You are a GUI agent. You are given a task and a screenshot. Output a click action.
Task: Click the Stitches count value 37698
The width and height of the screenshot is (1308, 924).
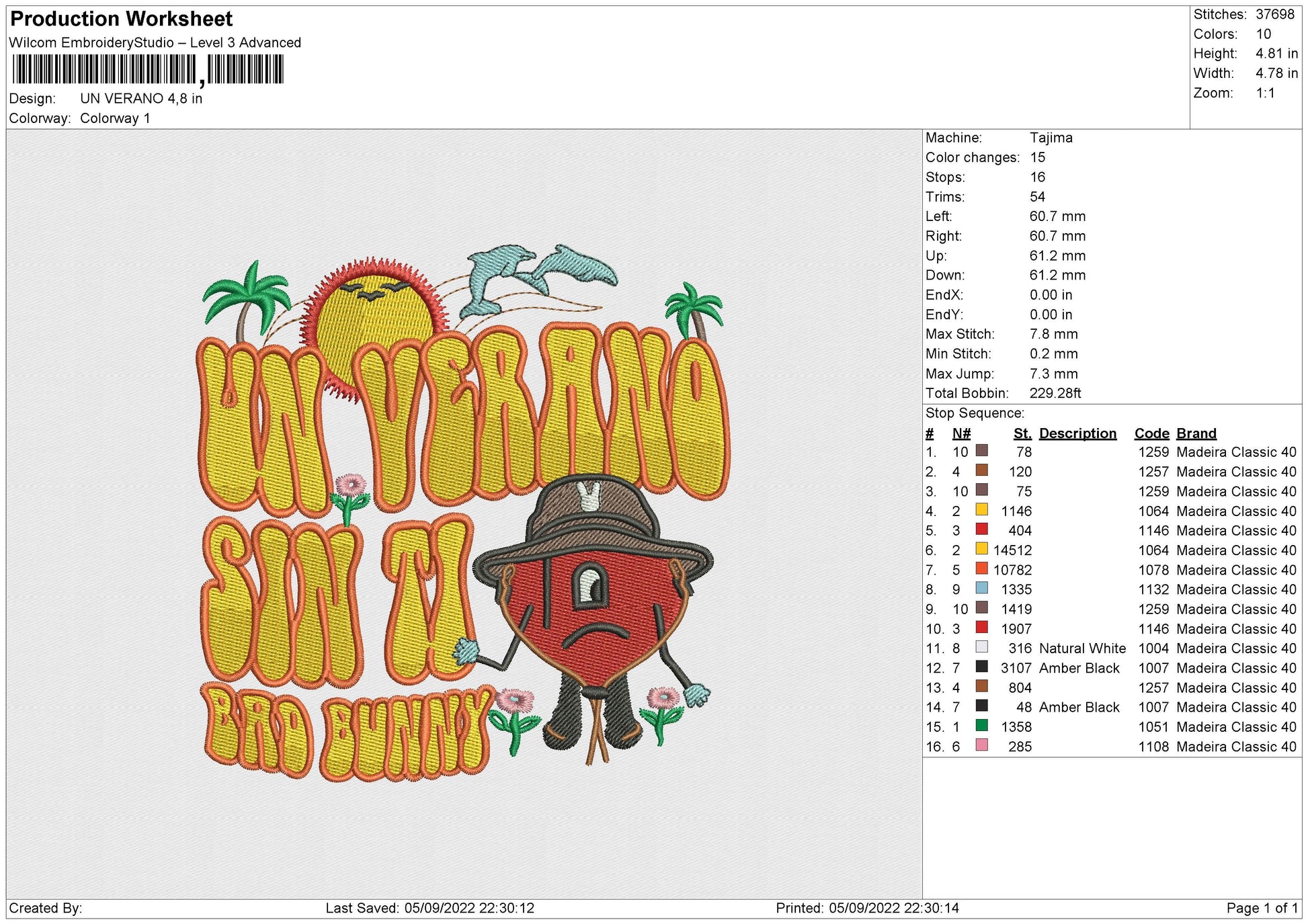[x=1275, y=14]
